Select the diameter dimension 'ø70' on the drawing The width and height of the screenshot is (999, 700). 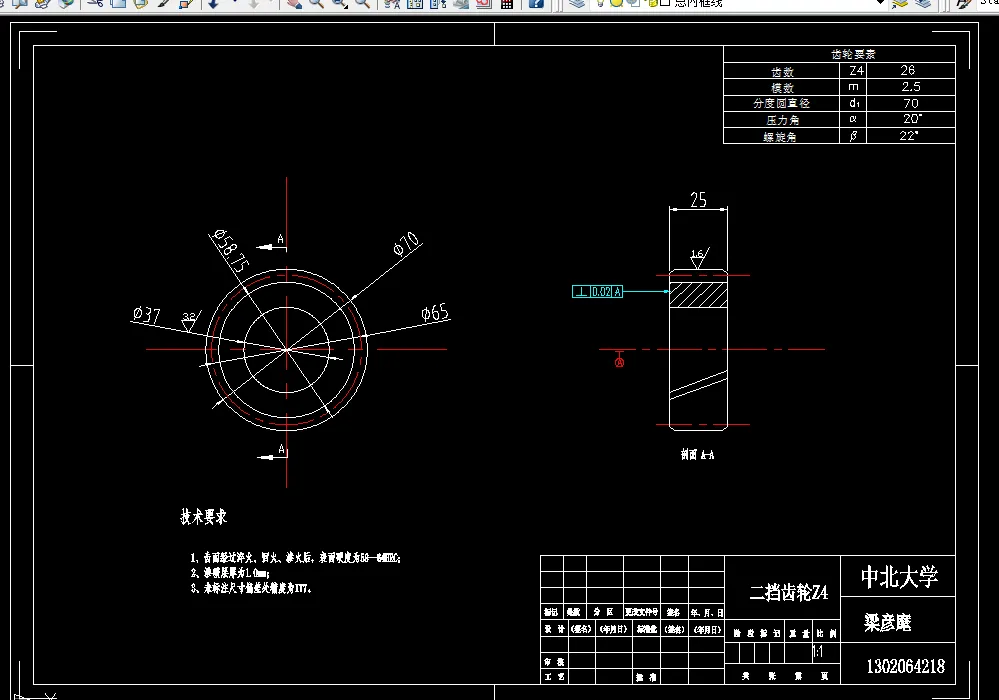(x=406, y=244)
